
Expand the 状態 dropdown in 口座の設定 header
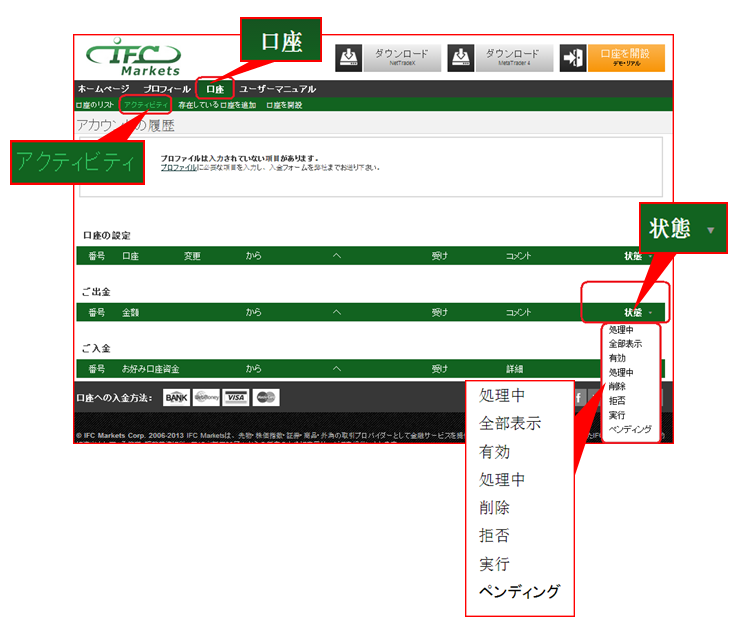coord(640,256)
